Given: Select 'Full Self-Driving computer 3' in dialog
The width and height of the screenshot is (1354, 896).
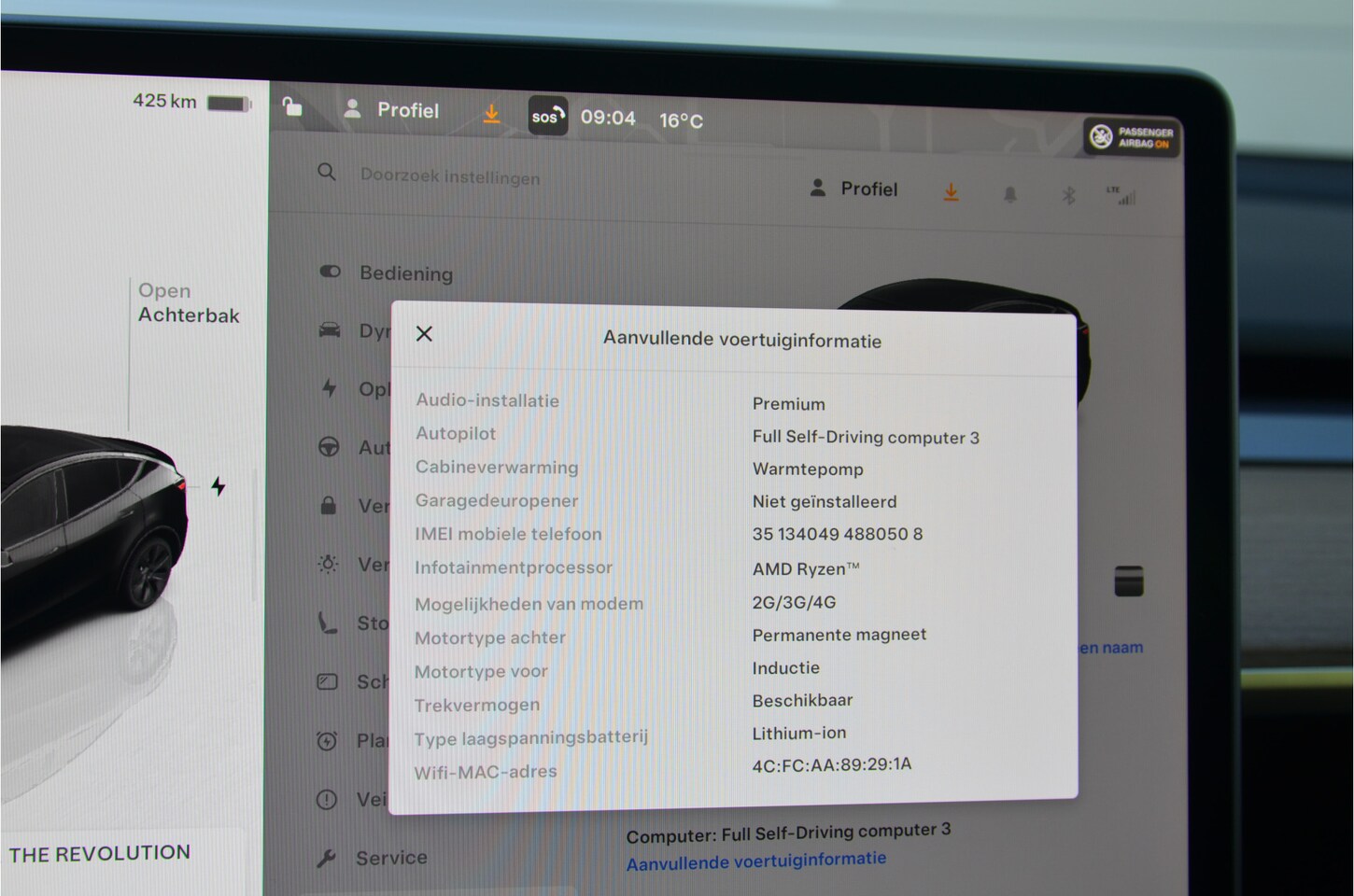Looking at the screenshot, I should click(x=866, y=438).
